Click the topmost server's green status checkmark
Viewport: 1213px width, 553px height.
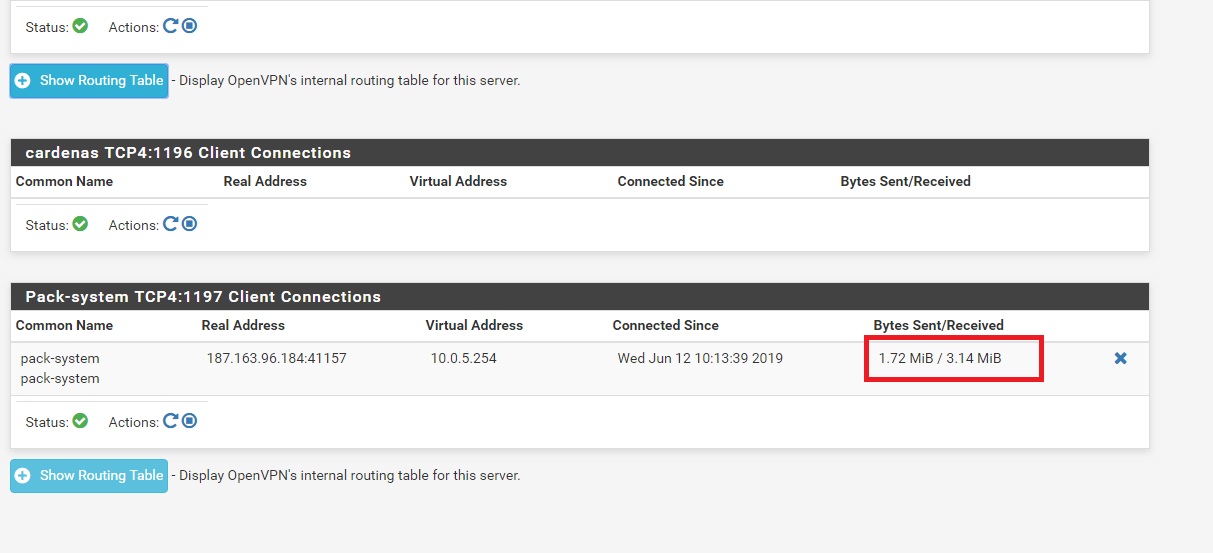[80, 26]
